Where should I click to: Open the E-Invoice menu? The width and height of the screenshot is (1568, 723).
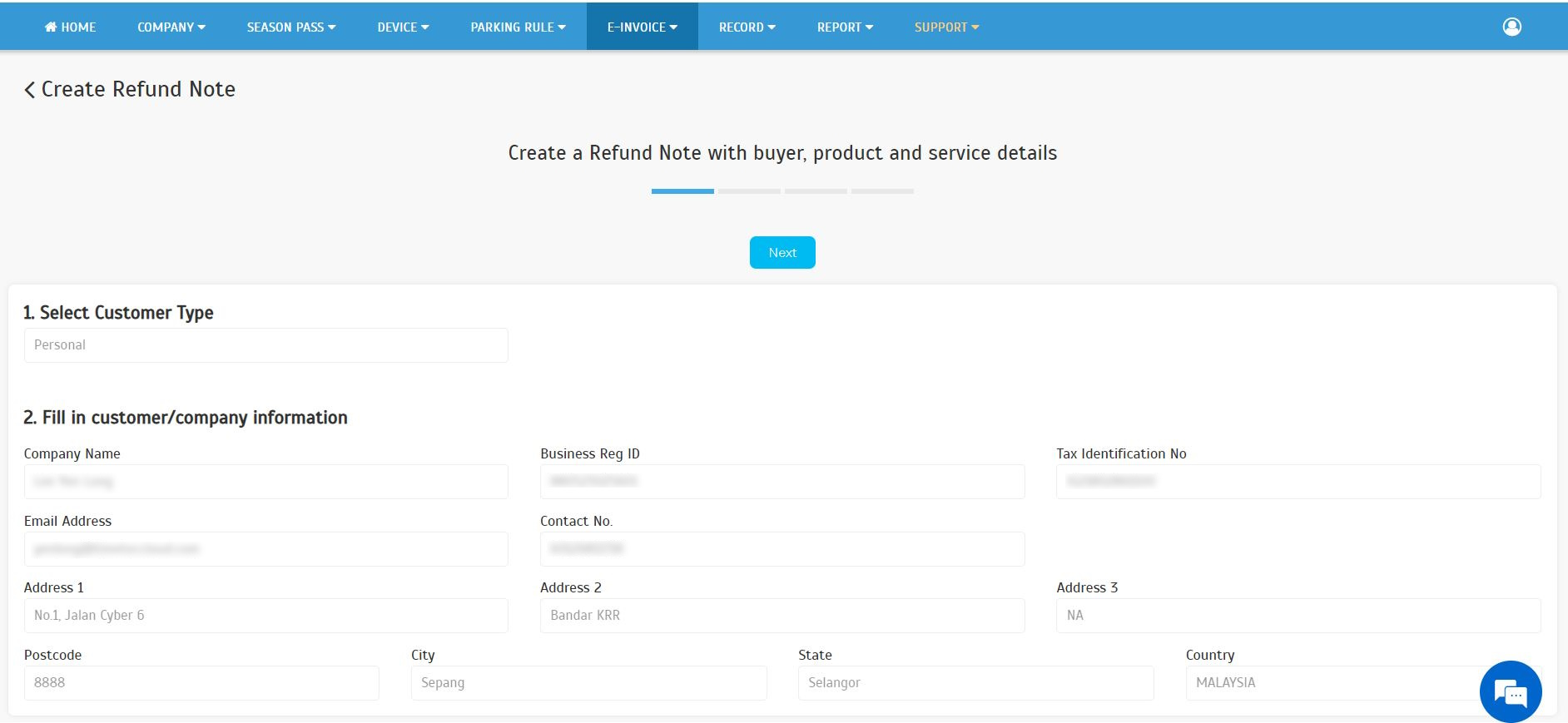pyautogui.click(x=642, y=27)
